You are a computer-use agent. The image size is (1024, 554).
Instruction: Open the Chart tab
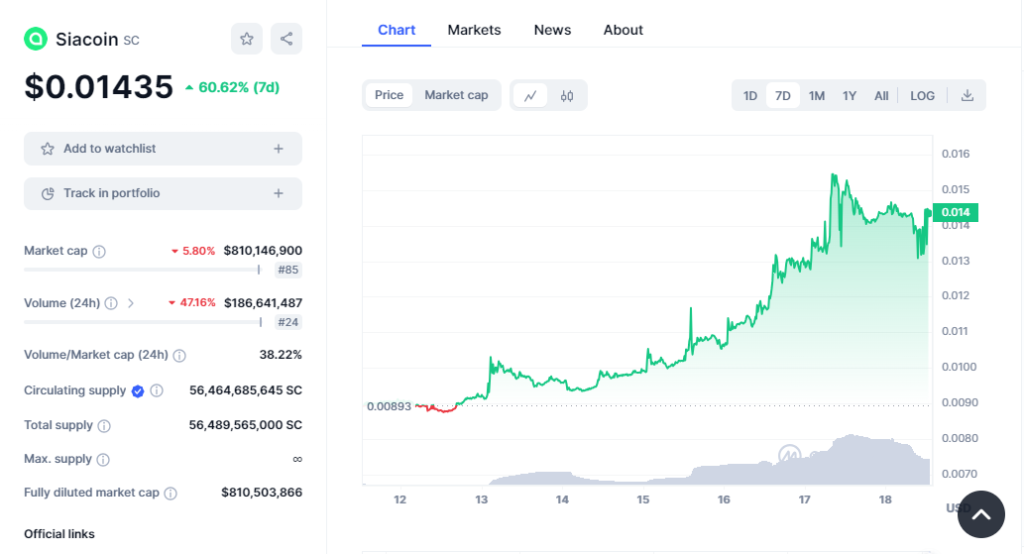click(x=396, y=30)
